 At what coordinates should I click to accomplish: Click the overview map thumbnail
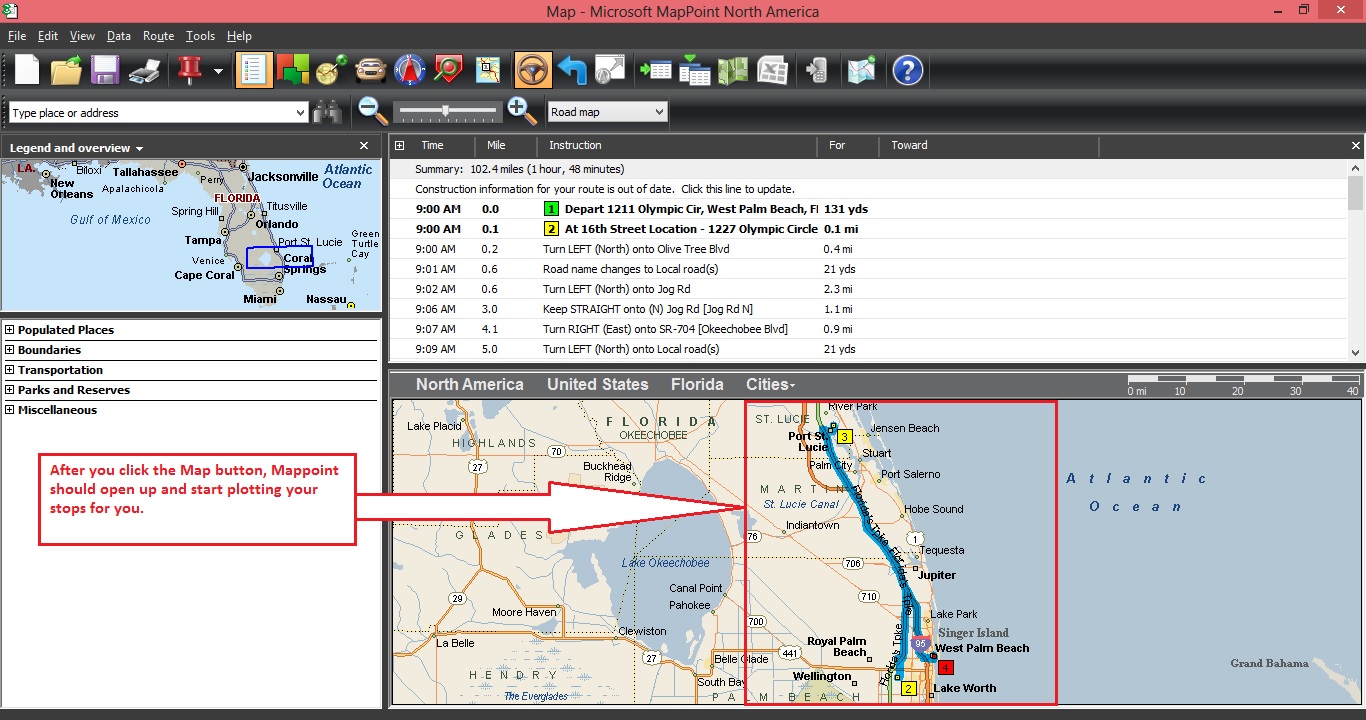(x=191, y=235)
